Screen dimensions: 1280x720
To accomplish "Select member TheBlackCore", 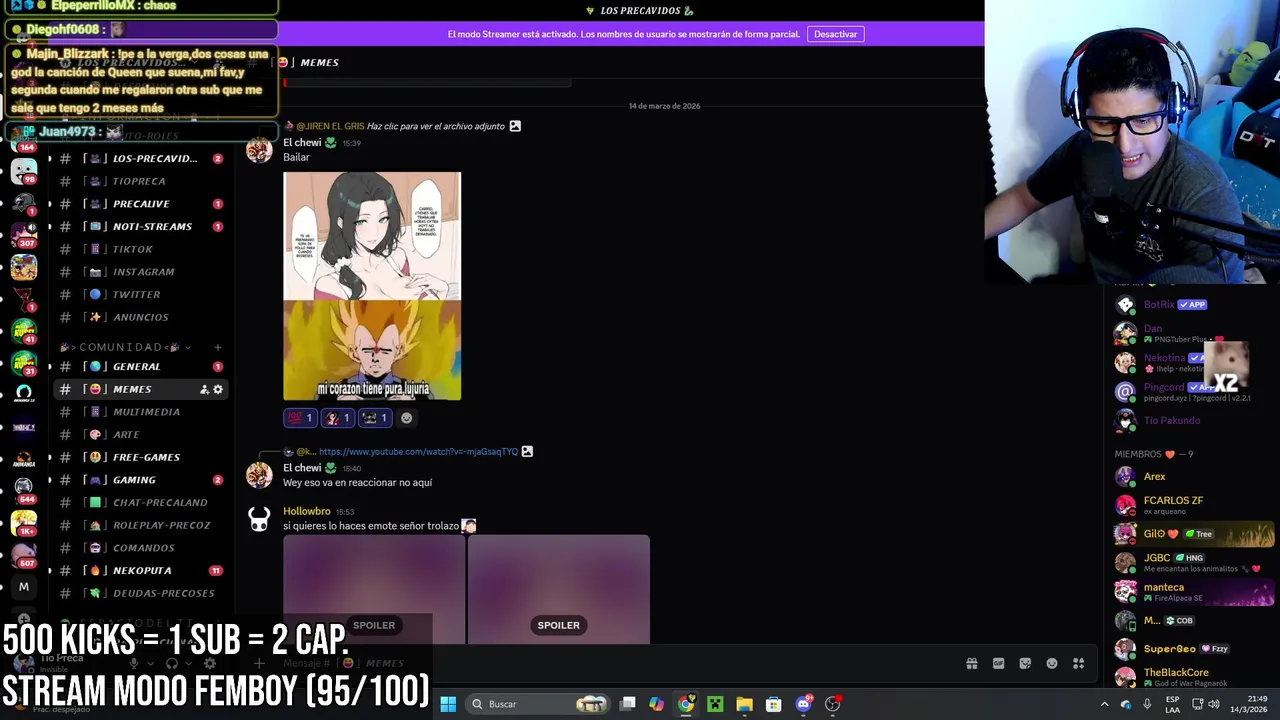I will coord(1194,677).
